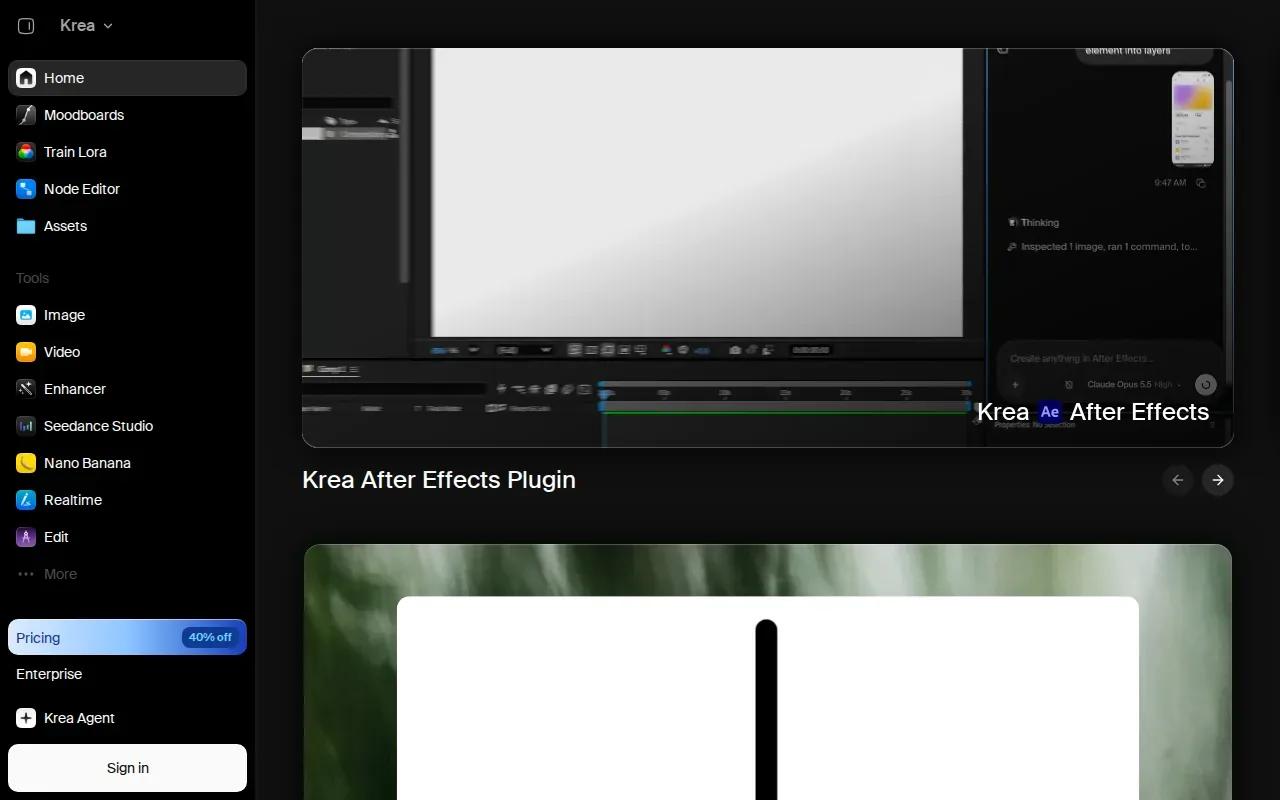Open the Krea workspace dropdown
This screenshot has width=1280, height=800.
86,26
